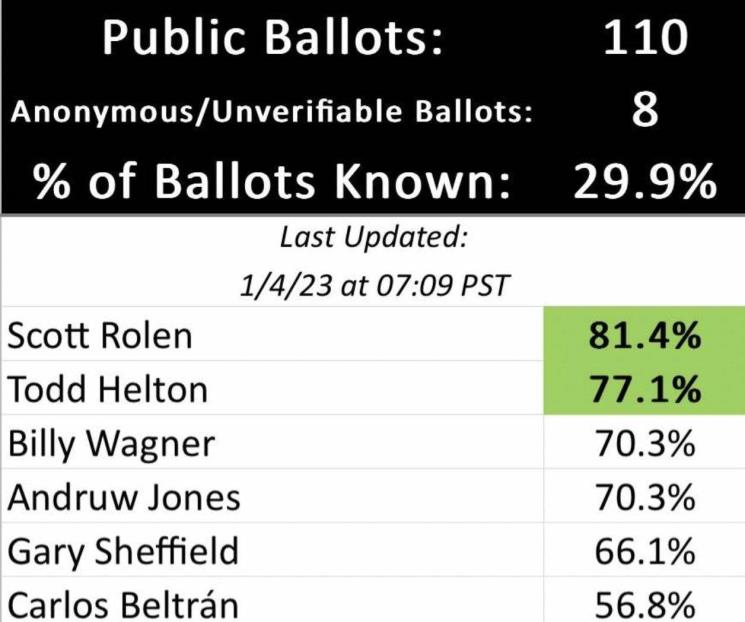Select the Todd Helton name cell
The width and height of the screenshot is (745, 622).
pyautogui.click(x=108, y=389)
